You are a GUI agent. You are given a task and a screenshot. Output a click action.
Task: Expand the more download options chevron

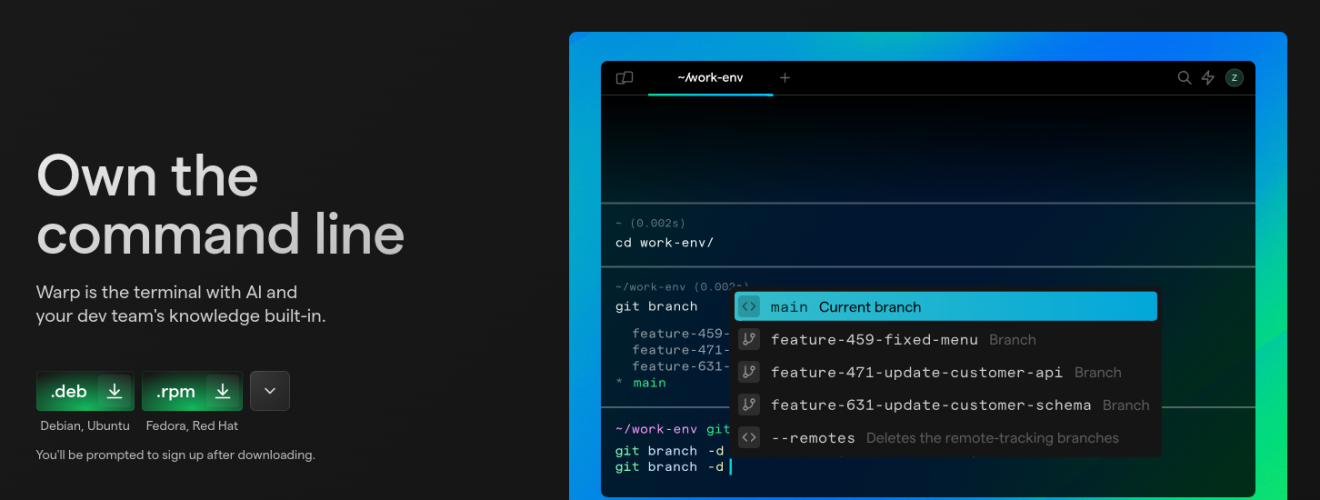point(270,391)
